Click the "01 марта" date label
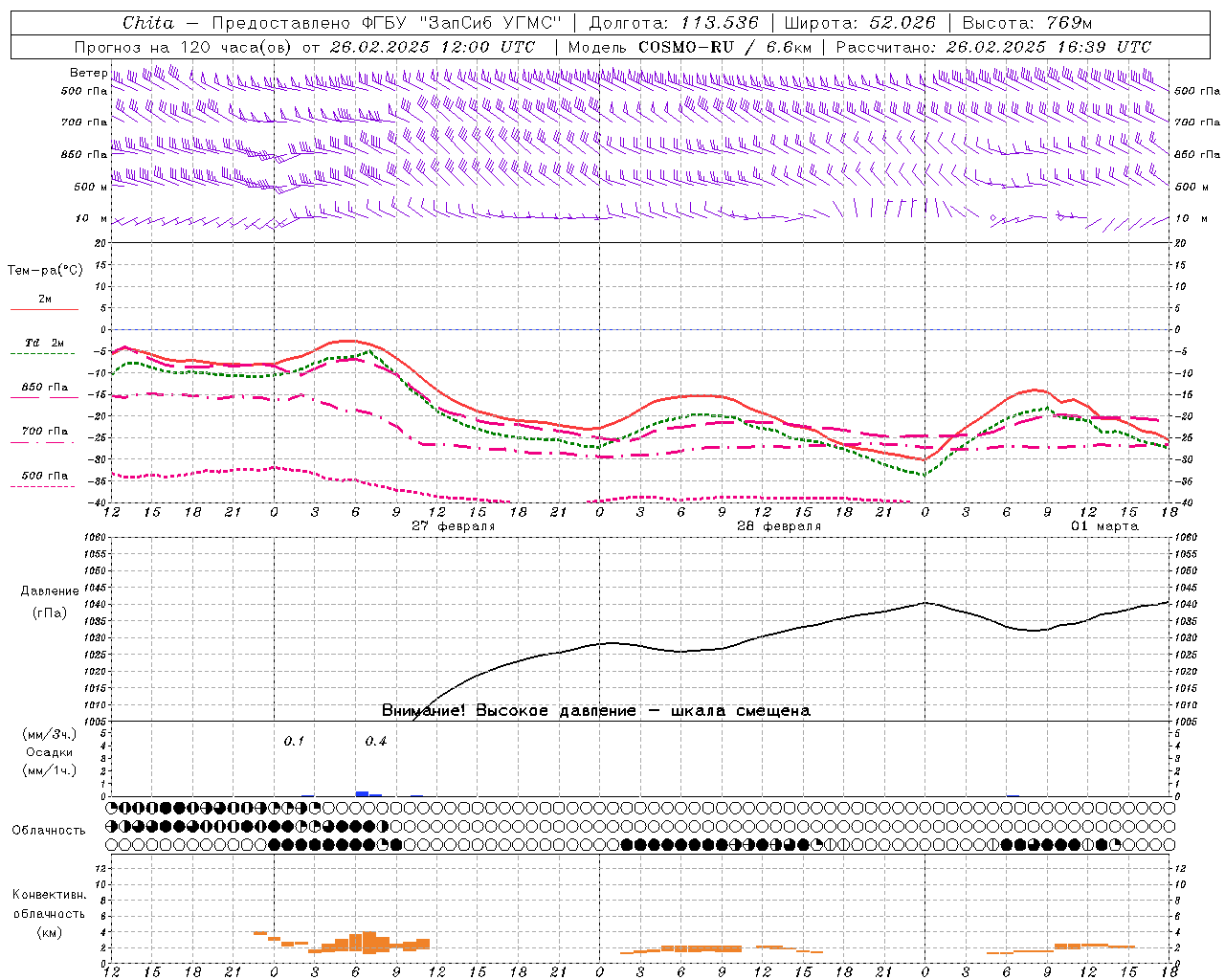1225x980 pixels. [1104, 526]
